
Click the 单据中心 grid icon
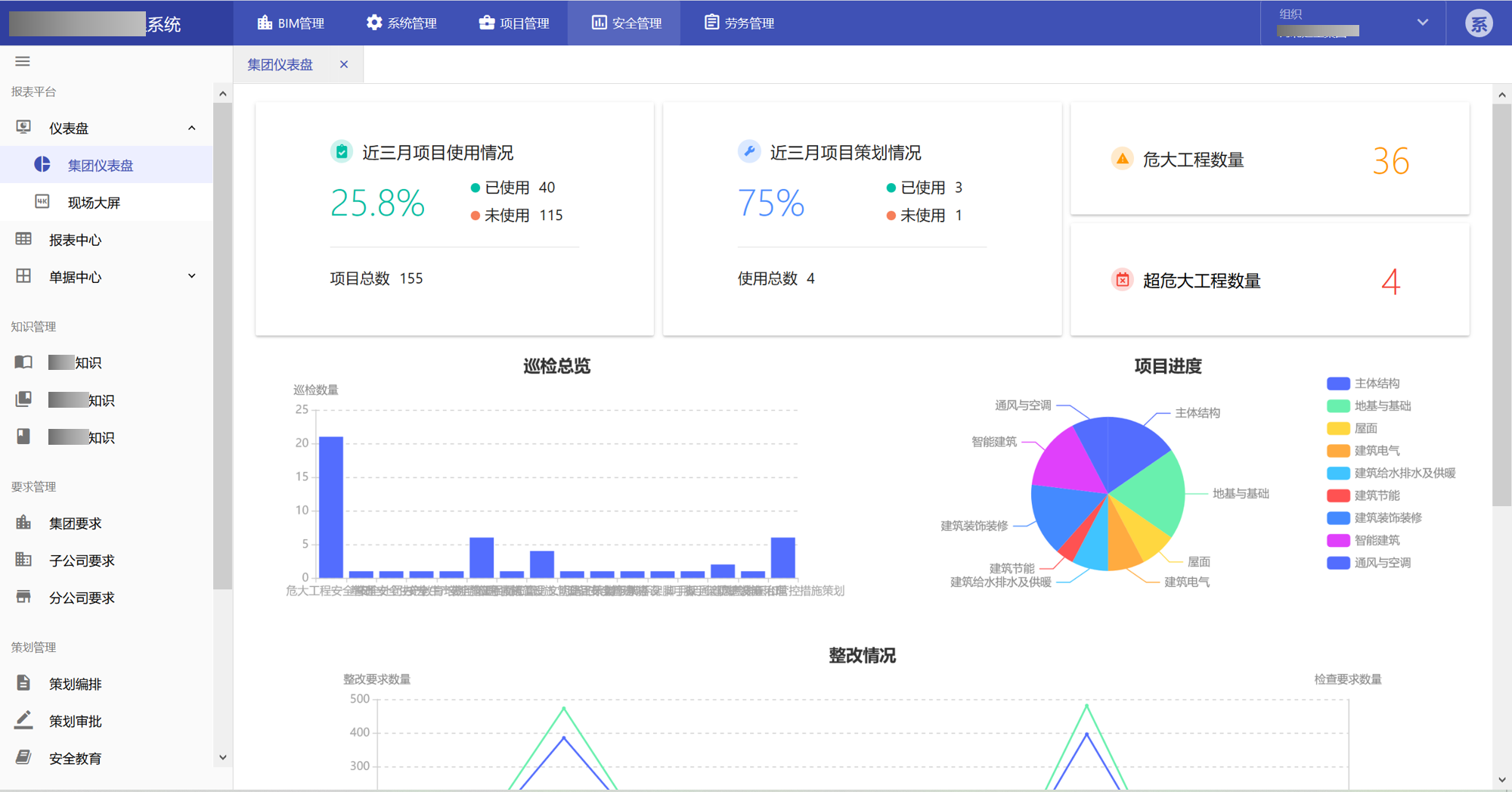click(x=23, y=276)
